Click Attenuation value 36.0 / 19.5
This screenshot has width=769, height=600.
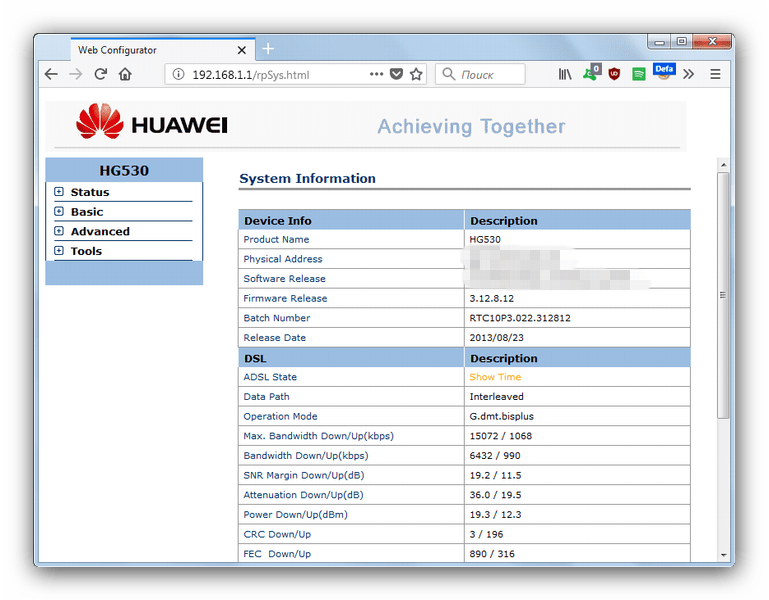pos(495,495)
